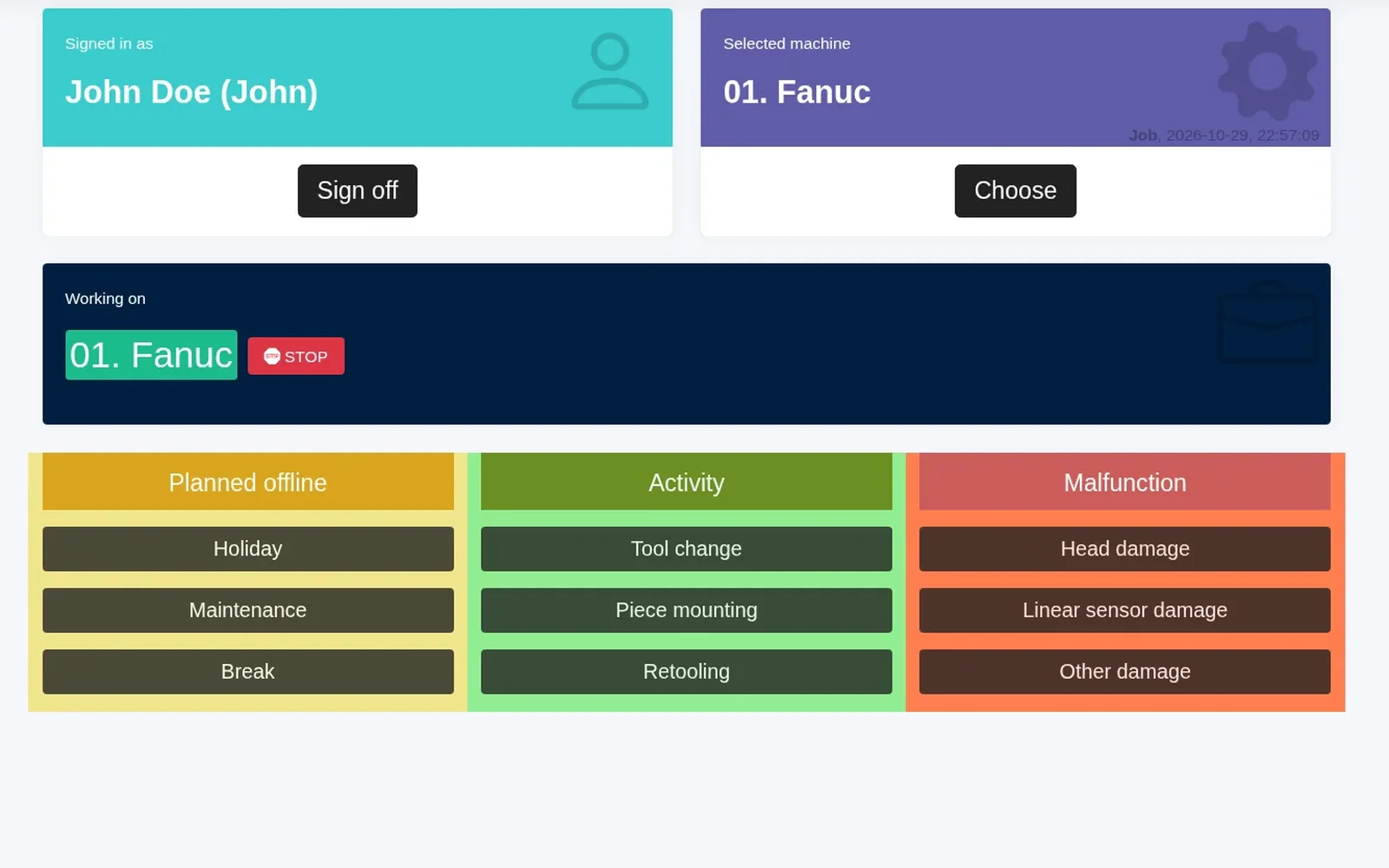This screenshot has height=868, width=1389.
Task: Click the Working on label
Action: 105,299
